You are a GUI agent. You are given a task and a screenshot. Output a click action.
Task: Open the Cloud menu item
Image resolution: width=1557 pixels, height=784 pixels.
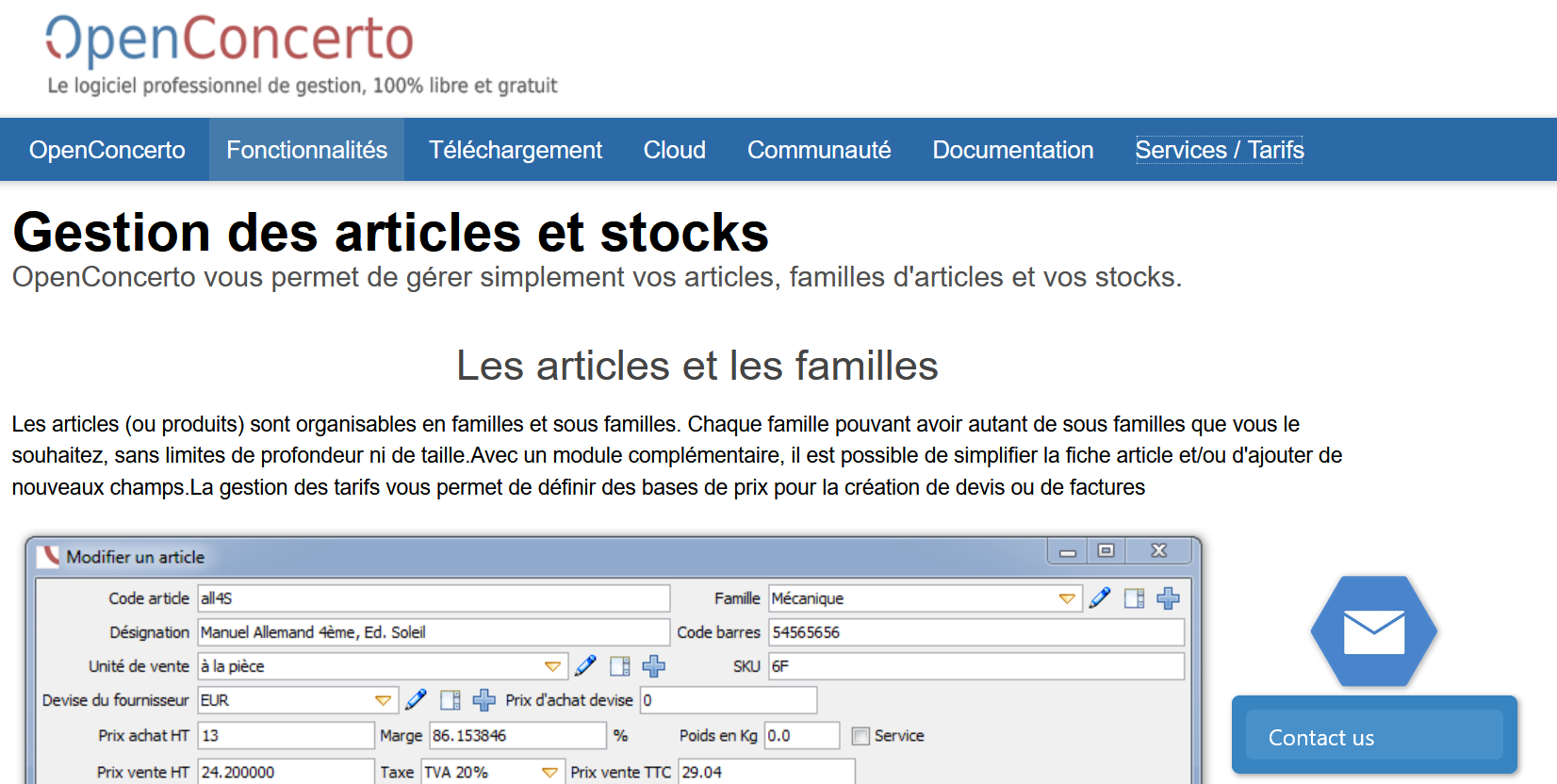click(675, 150)
